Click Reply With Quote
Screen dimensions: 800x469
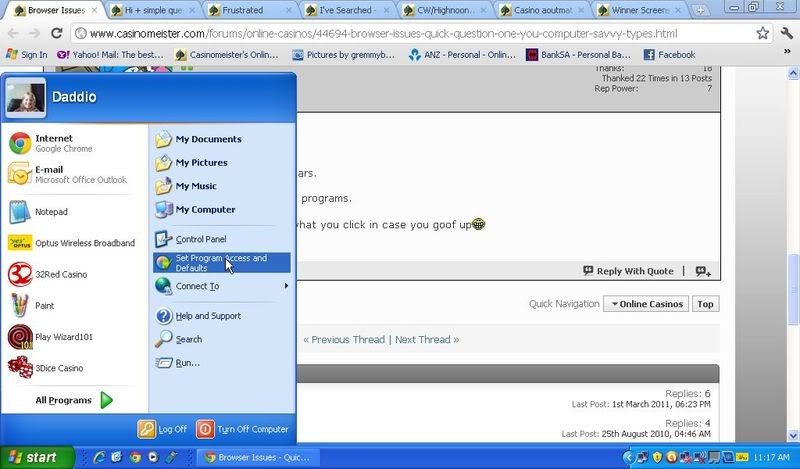[x=629, y=271]
